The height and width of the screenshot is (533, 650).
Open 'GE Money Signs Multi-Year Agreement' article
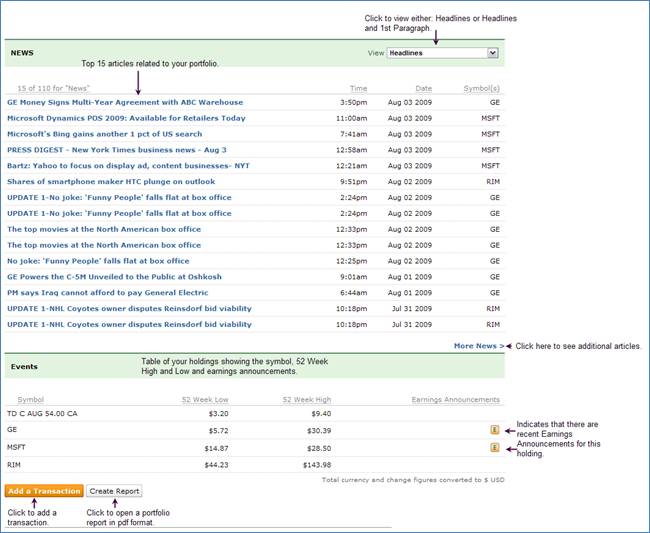(125, 102)
